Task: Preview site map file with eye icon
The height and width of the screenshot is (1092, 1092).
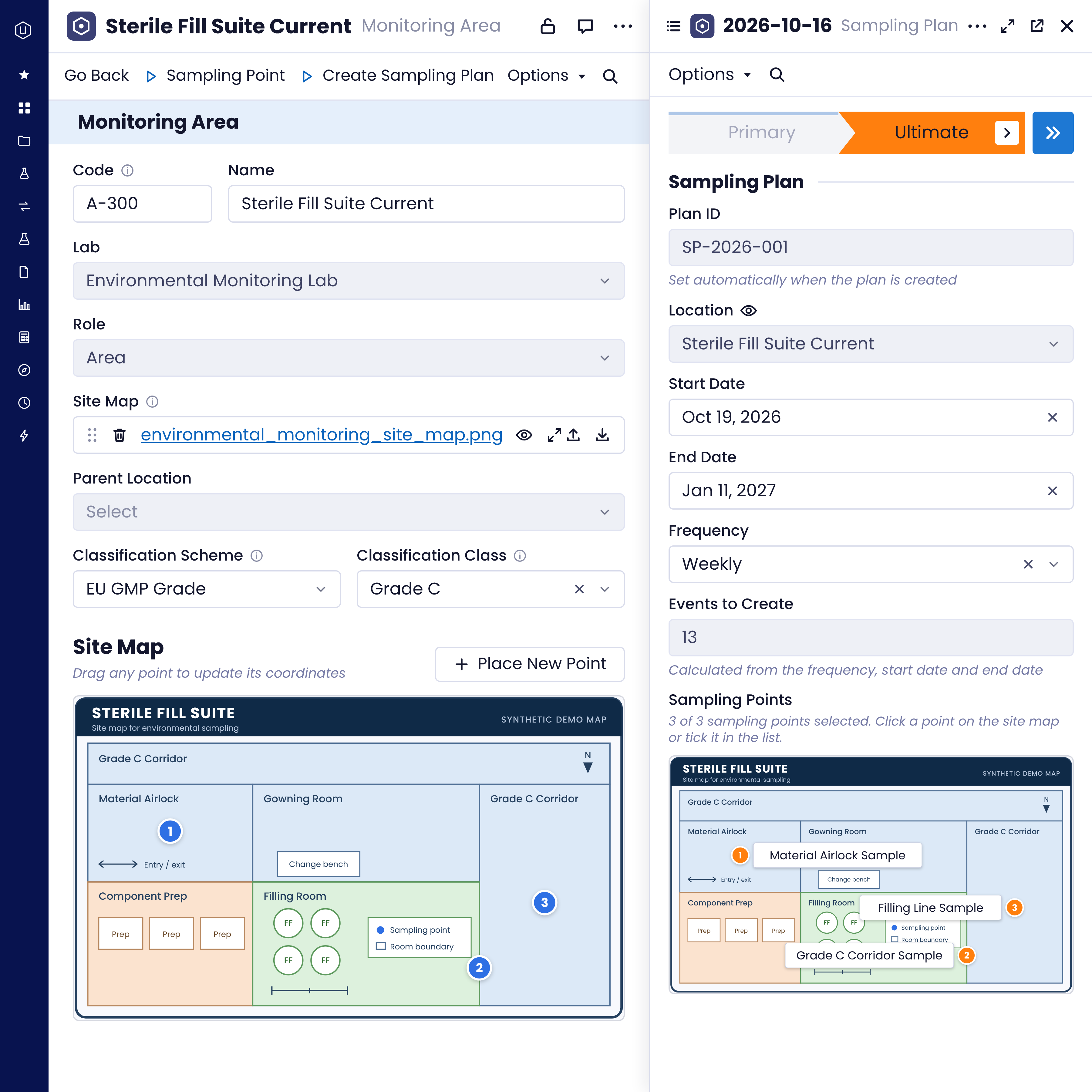Action: [x=524, y=435]
